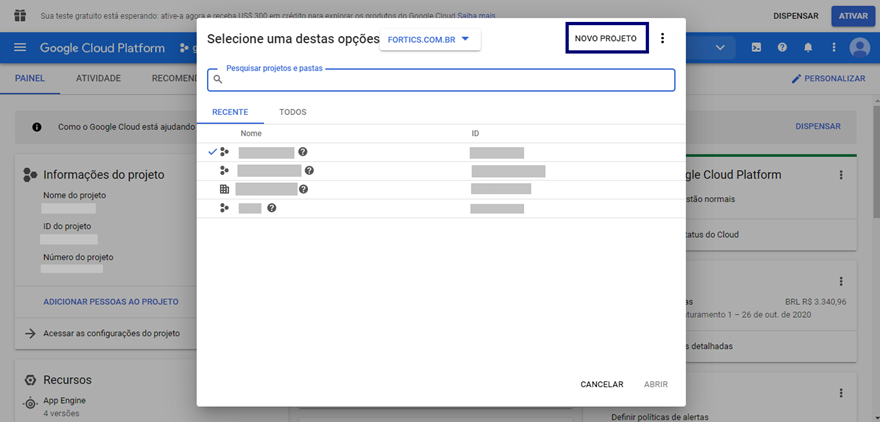Click the NOVO PROJETO button

(x=606, y=38)
